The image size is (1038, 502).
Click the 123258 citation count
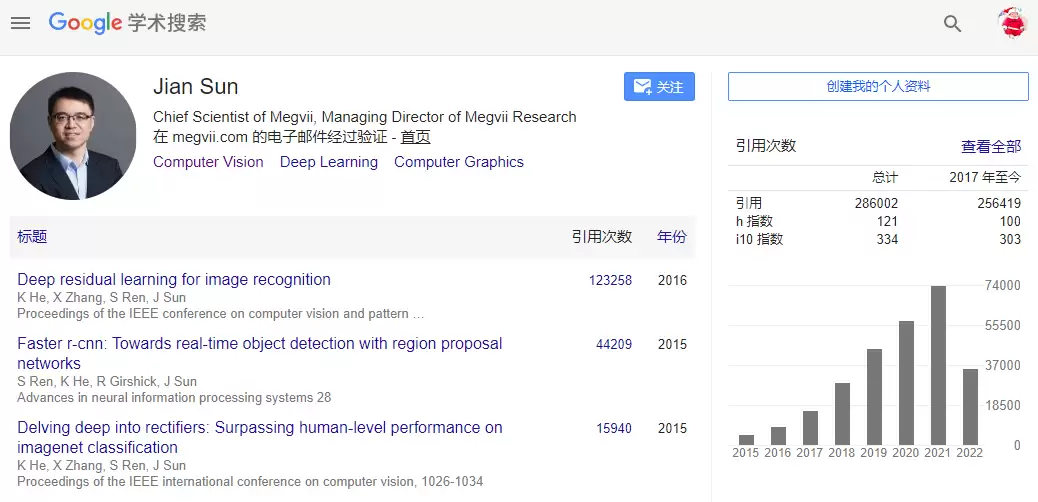point(610,280)
